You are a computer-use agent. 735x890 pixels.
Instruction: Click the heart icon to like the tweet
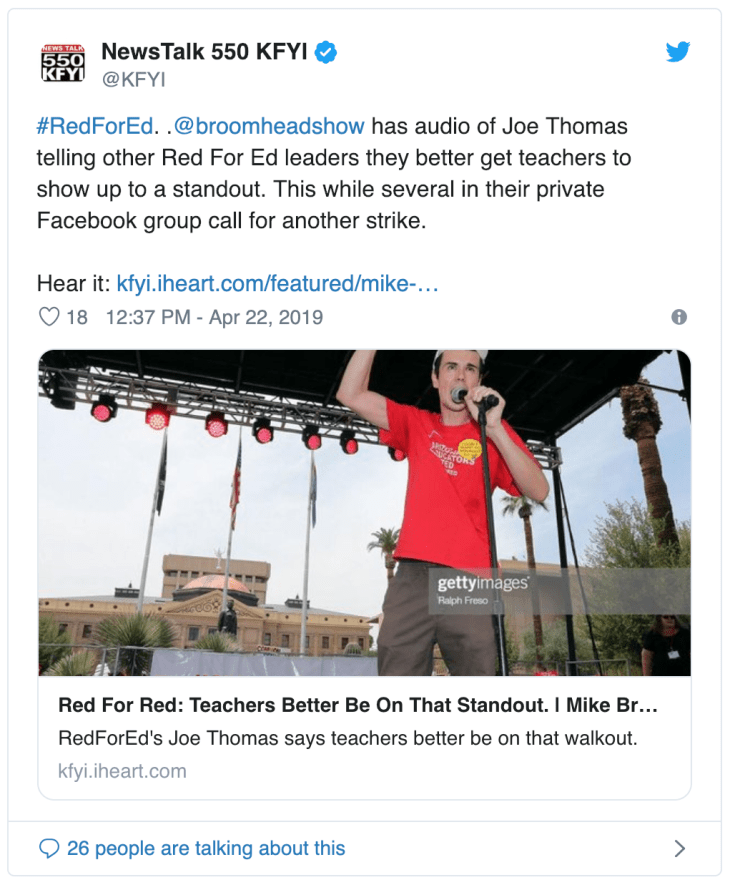click(x=48, y=315)
